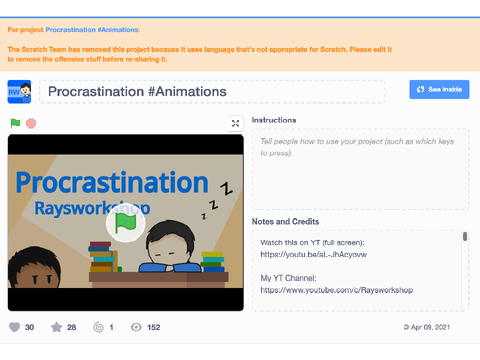Click the red stop sign button
The image size is (480, 360).
coord(31,123)
